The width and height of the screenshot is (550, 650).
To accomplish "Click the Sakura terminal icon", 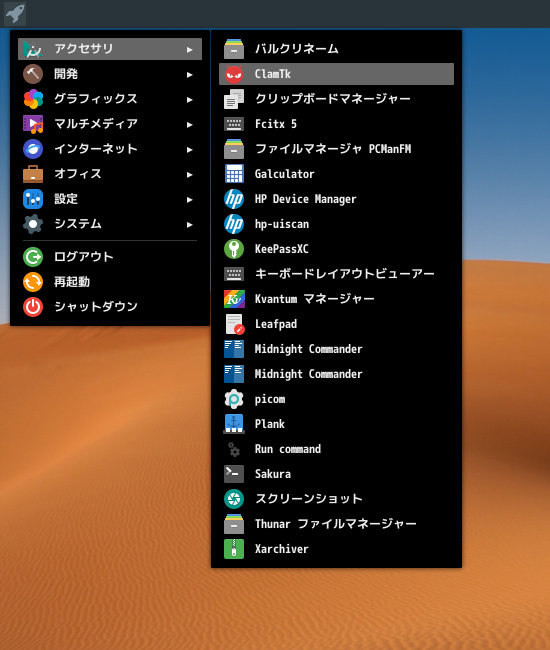I will click(234, 474).
